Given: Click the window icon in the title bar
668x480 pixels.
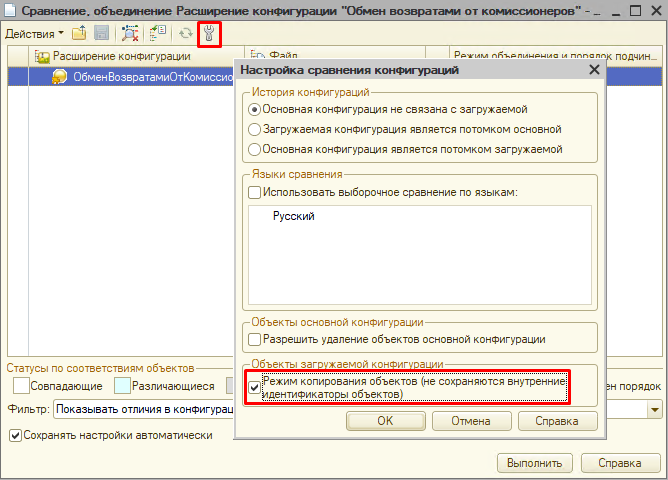Looking at the screenshot, I should coord(9,9).
